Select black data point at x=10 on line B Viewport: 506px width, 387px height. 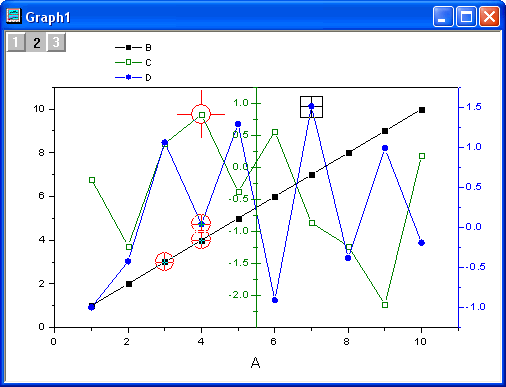point(422,110)
